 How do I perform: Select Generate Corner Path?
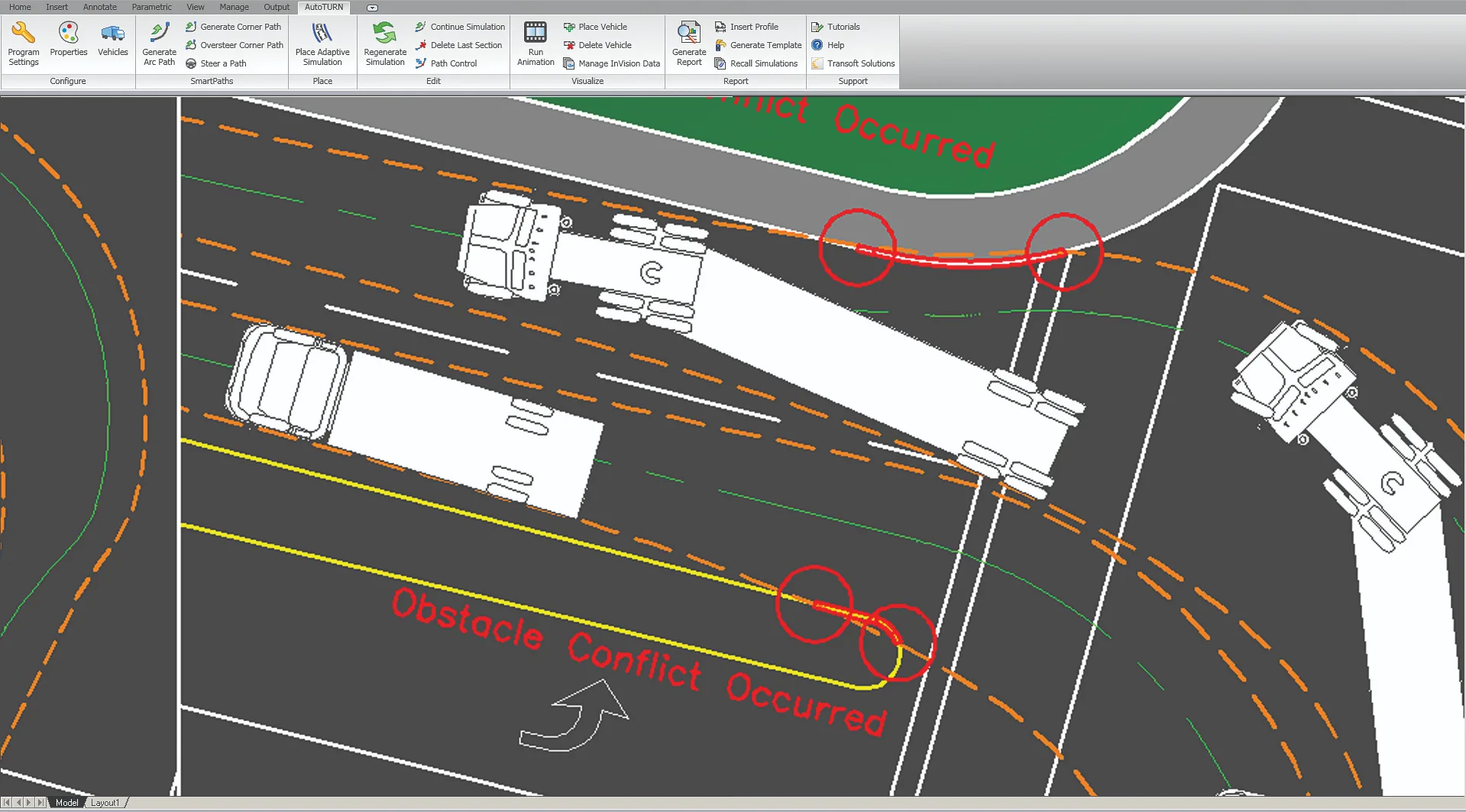(234, 27)
